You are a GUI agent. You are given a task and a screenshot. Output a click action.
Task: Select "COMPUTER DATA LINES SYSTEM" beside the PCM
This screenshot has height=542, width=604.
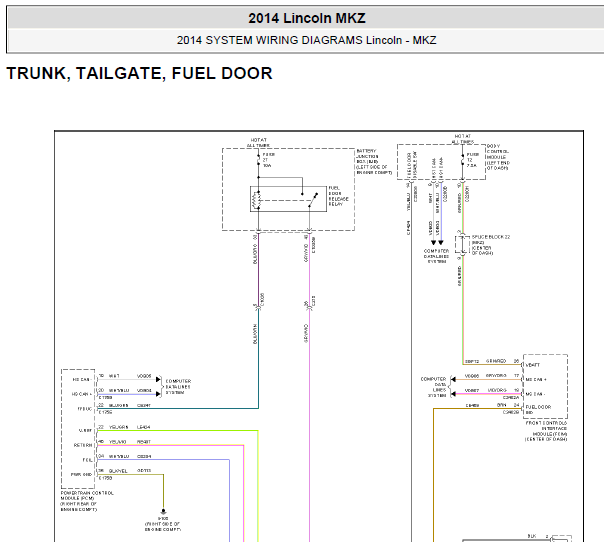click(x=178, y=387)
